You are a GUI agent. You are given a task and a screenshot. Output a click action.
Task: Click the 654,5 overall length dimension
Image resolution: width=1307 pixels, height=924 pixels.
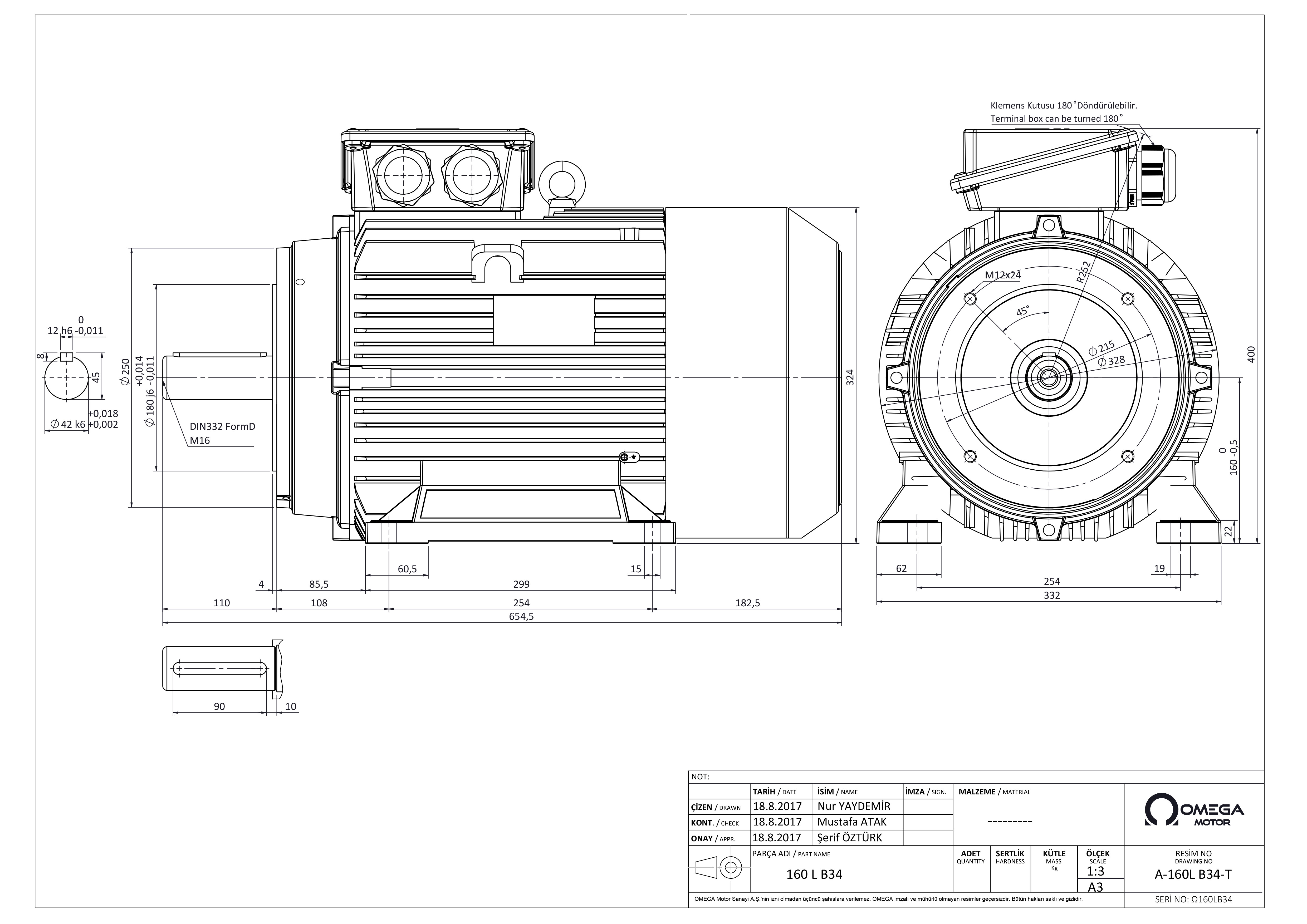(521, 616)
